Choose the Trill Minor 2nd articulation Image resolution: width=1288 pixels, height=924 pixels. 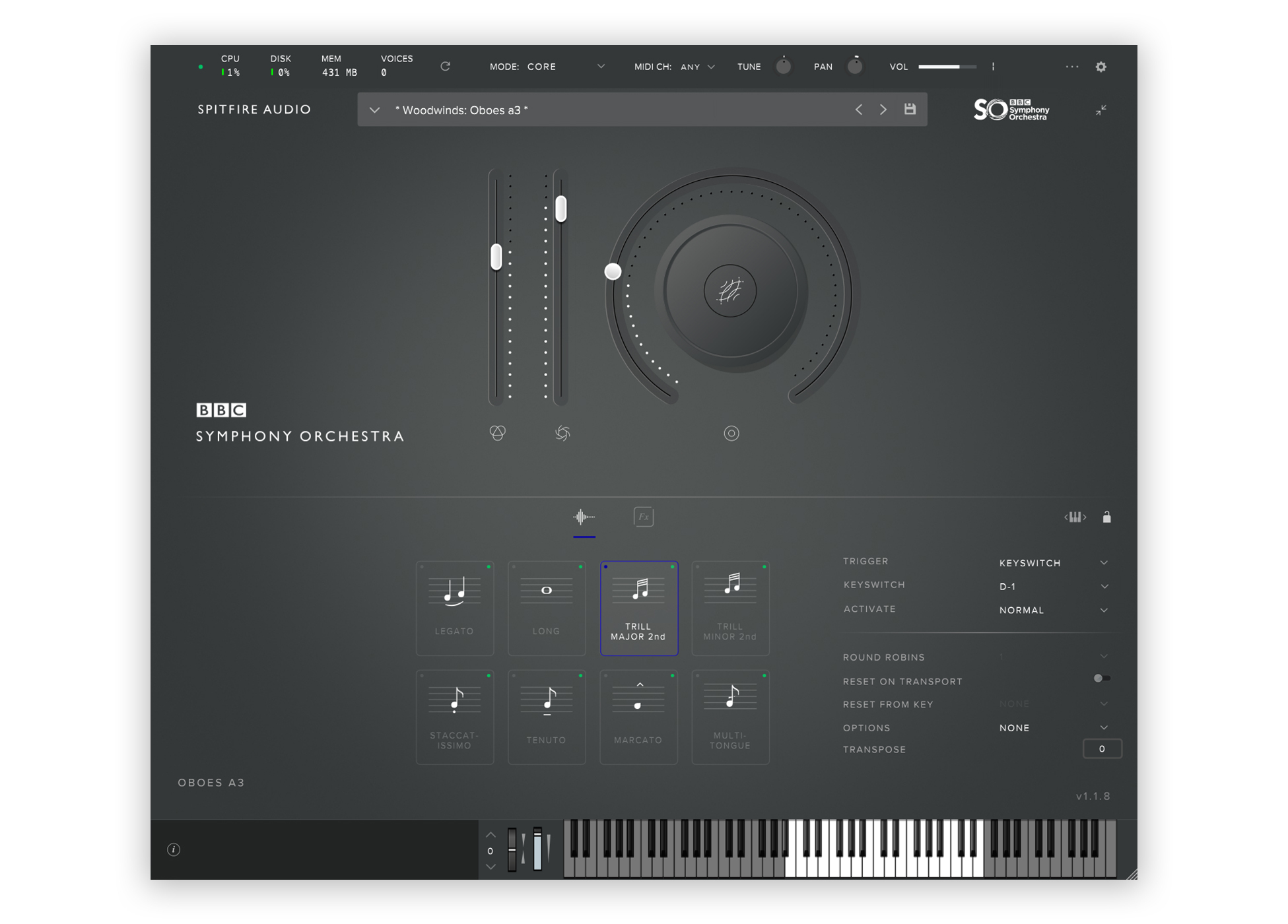coord(730,607)
